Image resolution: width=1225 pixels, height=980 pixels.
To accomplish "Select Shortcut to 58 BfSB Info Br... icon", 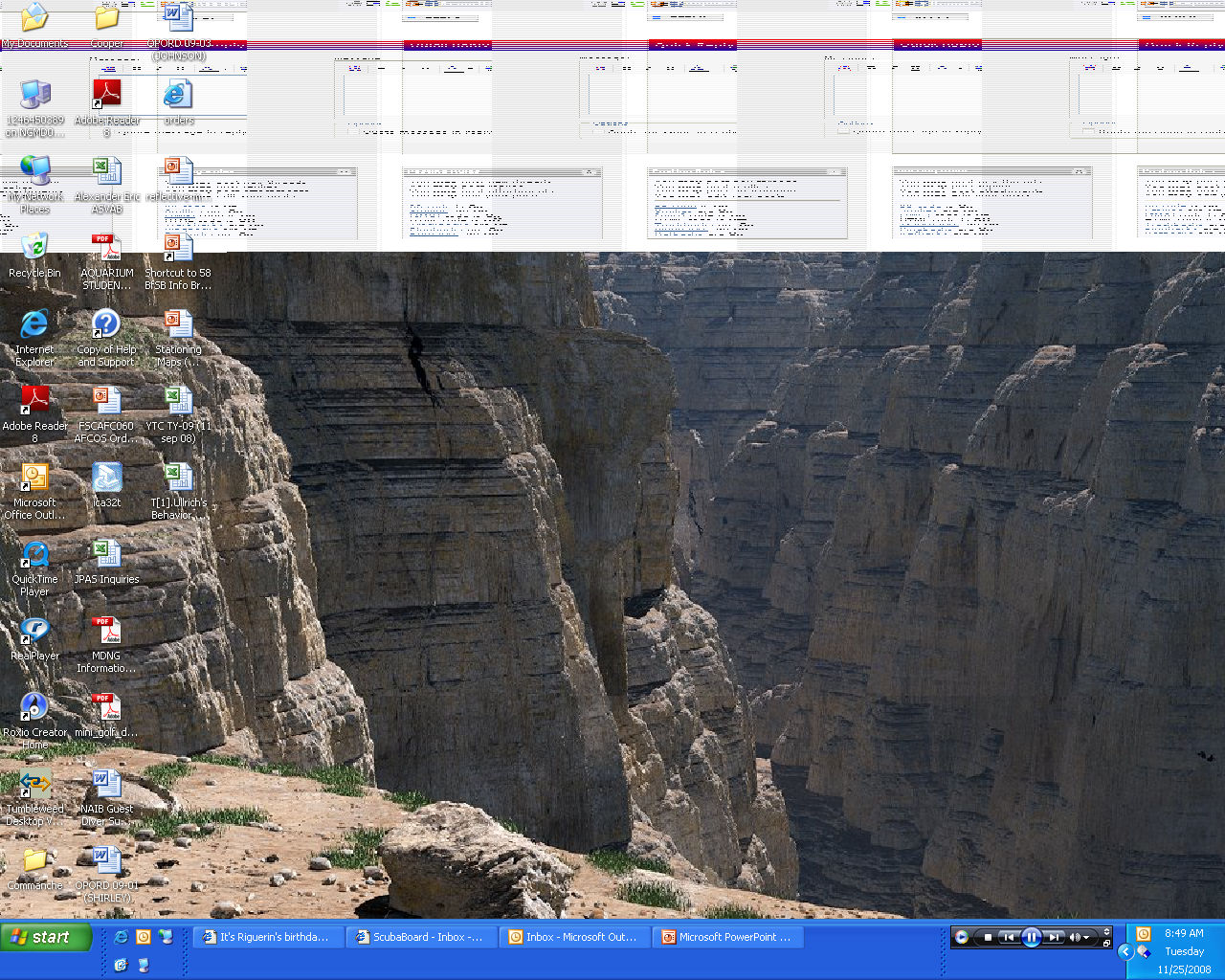I will coord(178,260).
